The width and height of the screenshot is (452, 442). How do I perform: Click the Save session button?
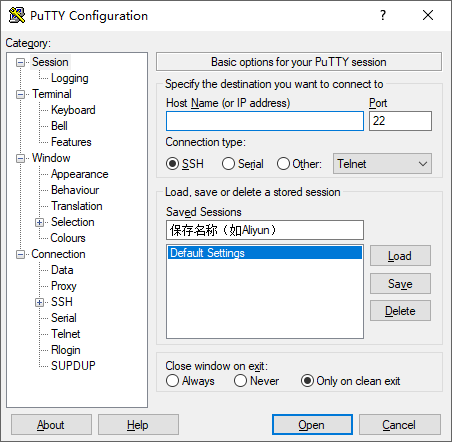[x=400, y=284]
